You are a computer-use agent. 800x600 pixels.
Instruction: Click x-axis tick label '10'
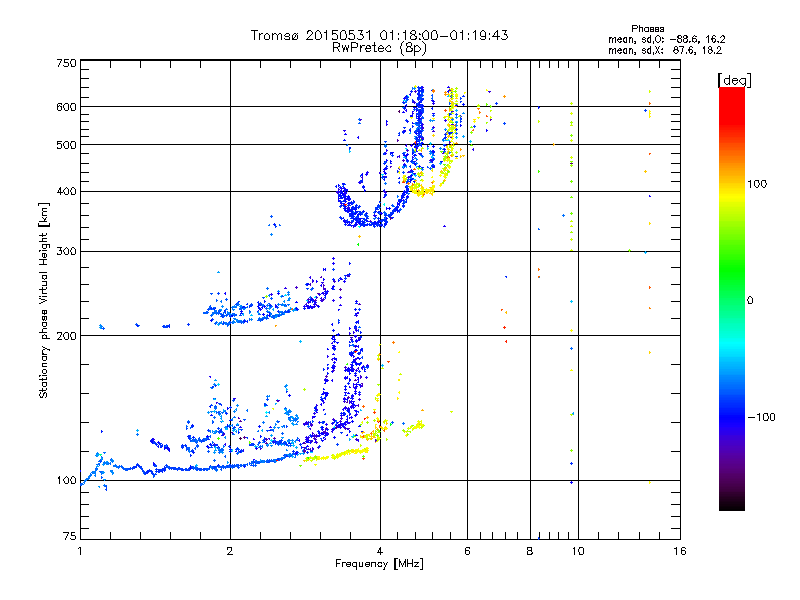pos(578,551)
